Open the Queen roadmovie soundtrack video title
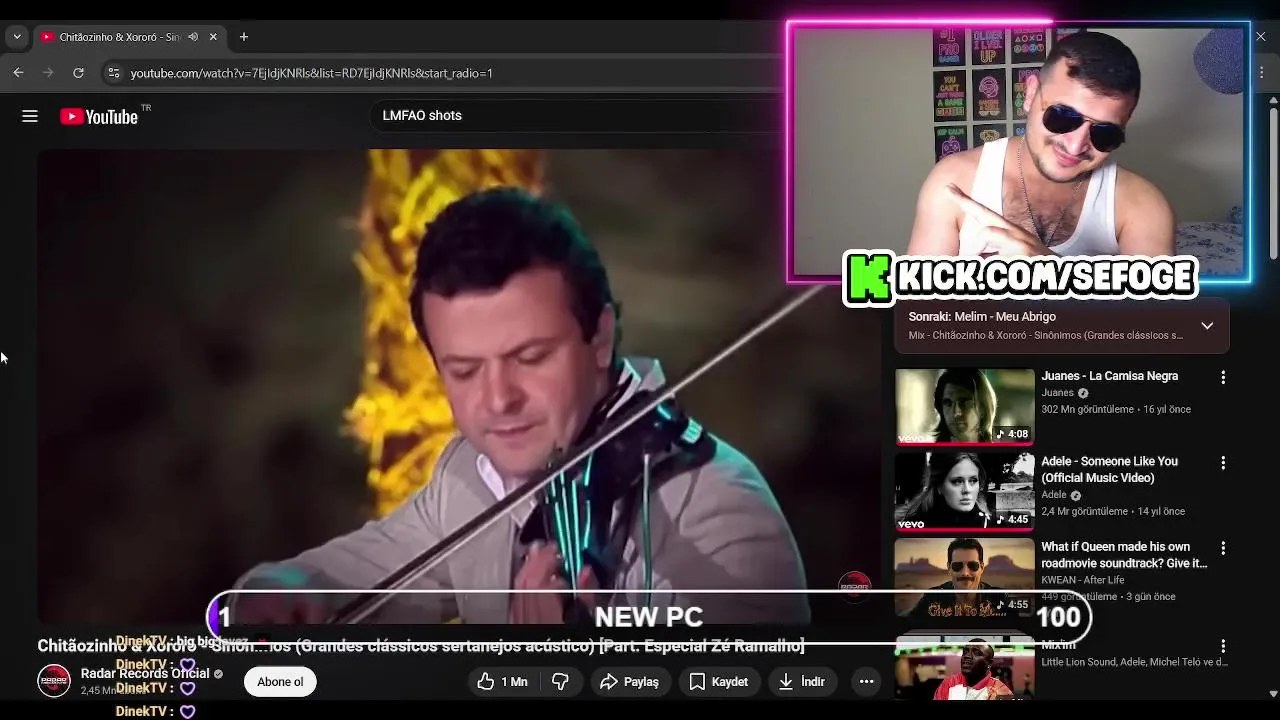The image size is (1280, 720). click(1124, 555)
